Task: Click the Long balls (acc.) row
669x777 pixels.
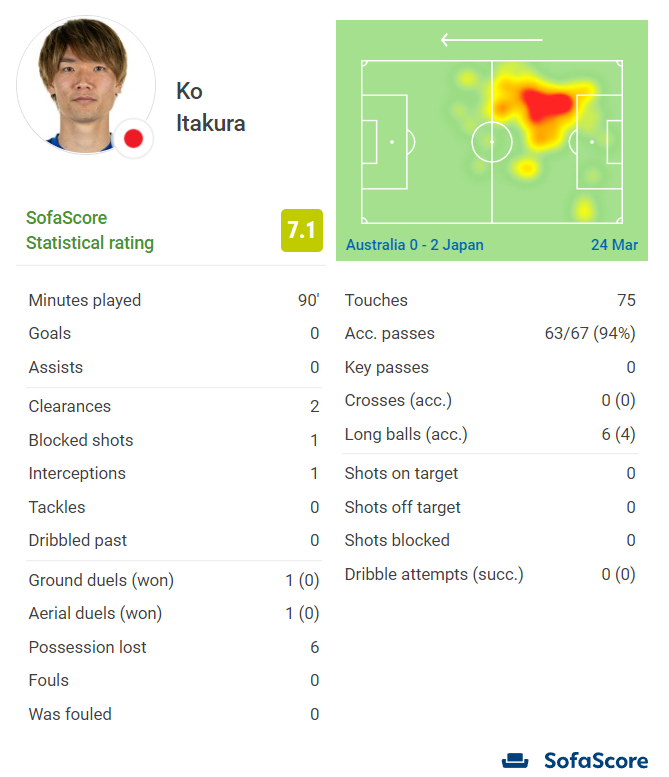Action: tap(490, 435)
